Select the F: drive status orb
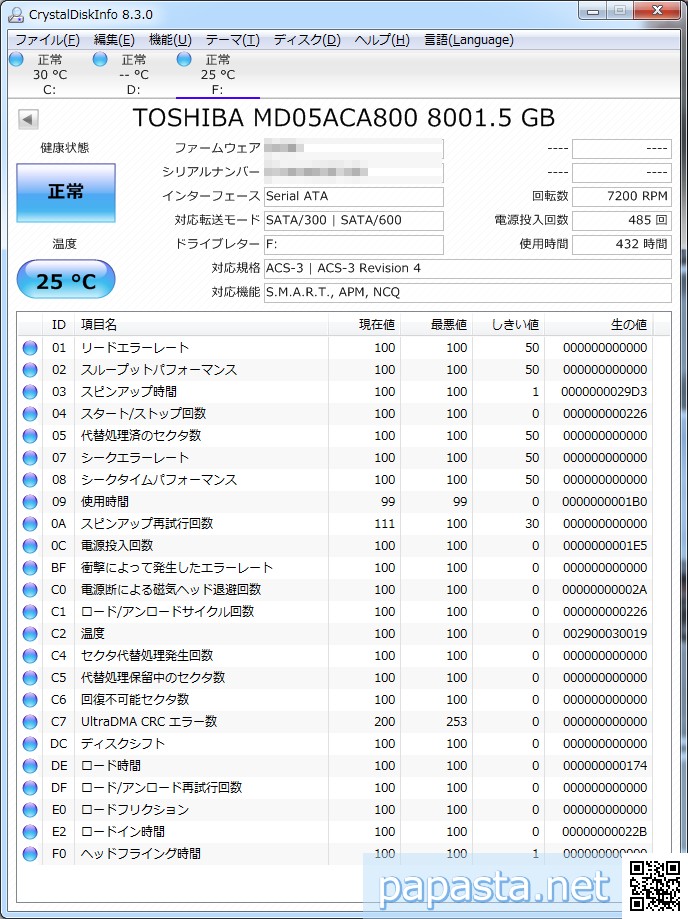 184,60
